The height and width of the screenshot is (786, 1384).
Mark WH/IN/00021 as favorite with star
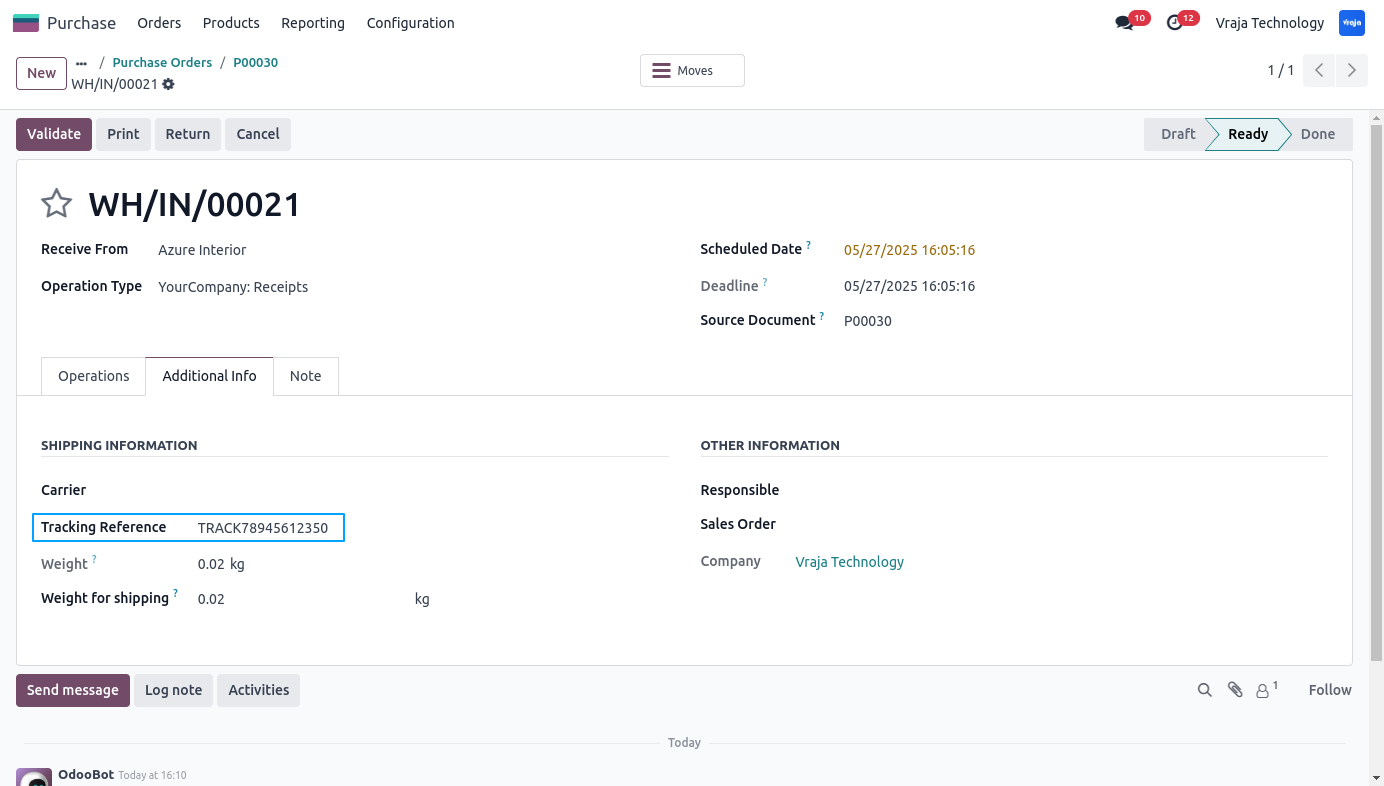[57, 204]
